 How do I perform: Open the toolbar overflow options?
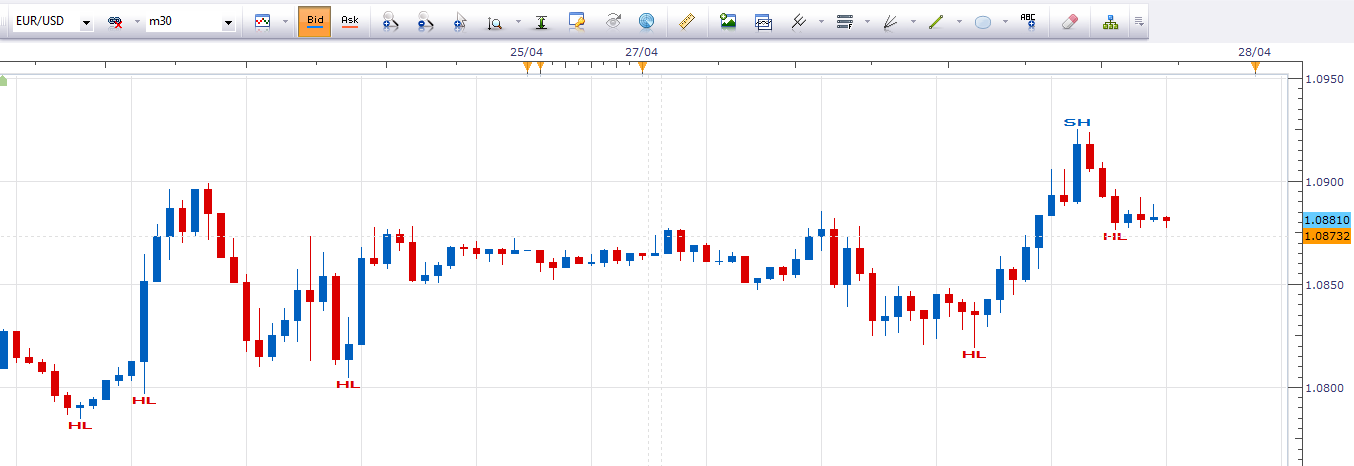[x=1141, y=21]
